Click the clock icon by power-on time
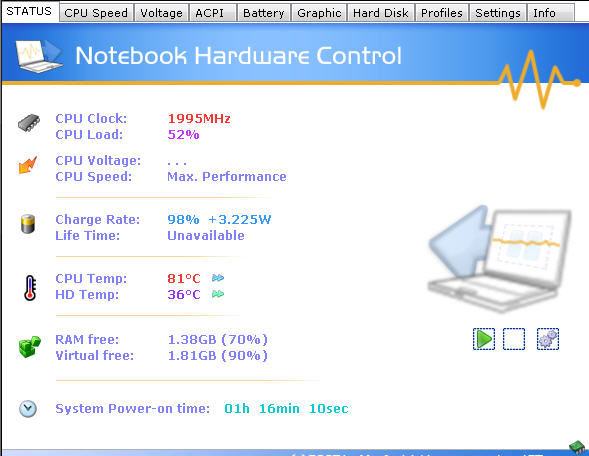589x456 pixels. click(x=28, y=409)
